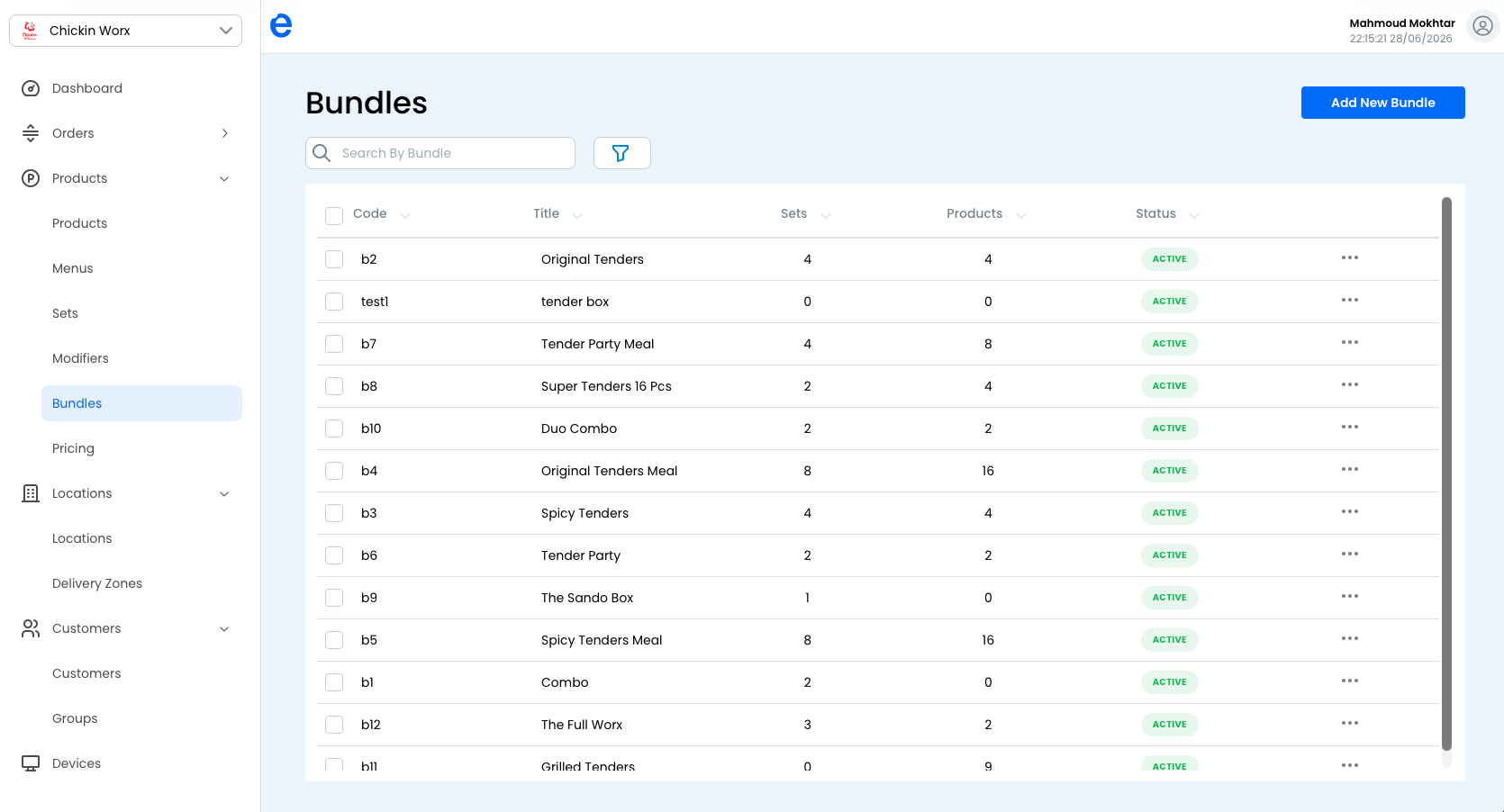Click the Devices monitor icon
The image size is (1504, 812).
31,763
